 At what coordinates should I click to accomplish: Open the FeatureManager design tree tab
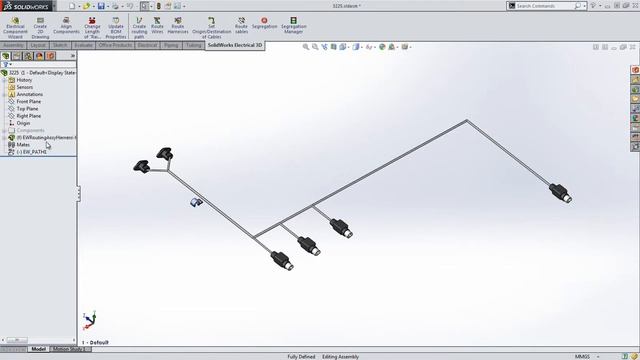pyautogui.click(x=6, y=56)
